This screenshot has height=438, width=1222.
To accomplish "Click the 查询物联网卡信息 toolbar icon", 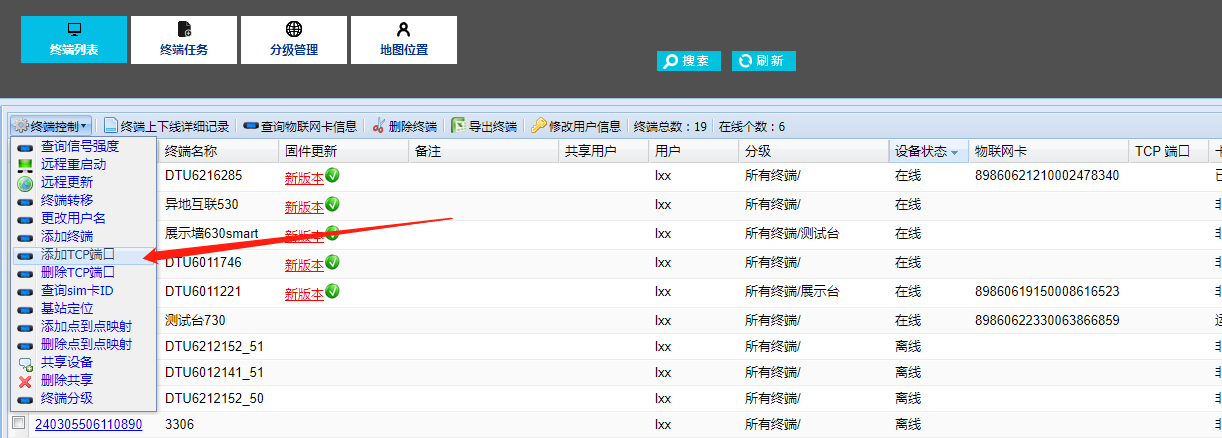I will pos(251,126).
